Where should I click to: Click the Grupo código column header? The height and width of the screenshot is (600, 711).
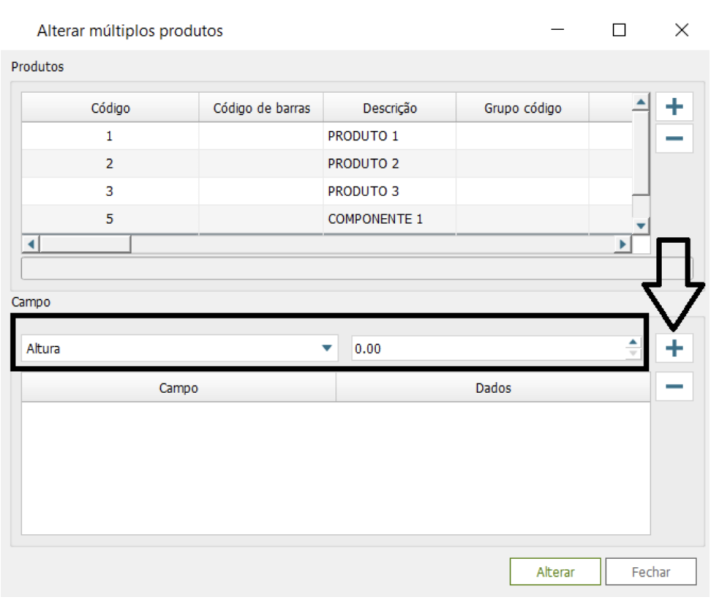[x=522, y=108]
